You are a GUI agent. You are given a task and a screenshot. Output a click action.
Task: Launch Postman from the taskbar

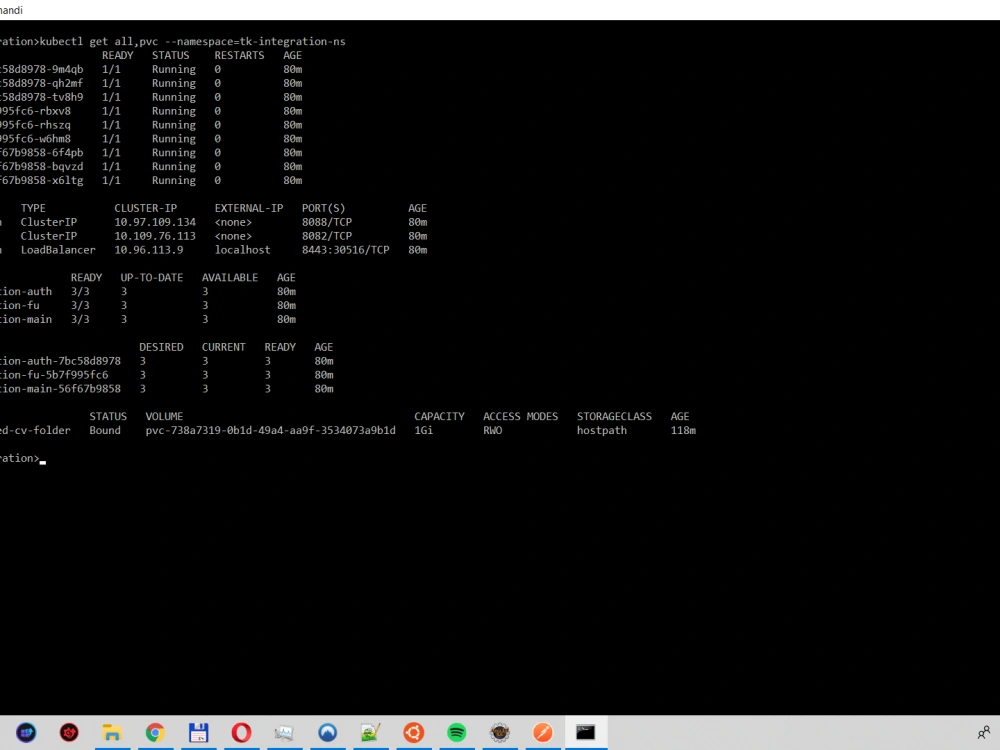pyautogui.click(x=543, y=732)
